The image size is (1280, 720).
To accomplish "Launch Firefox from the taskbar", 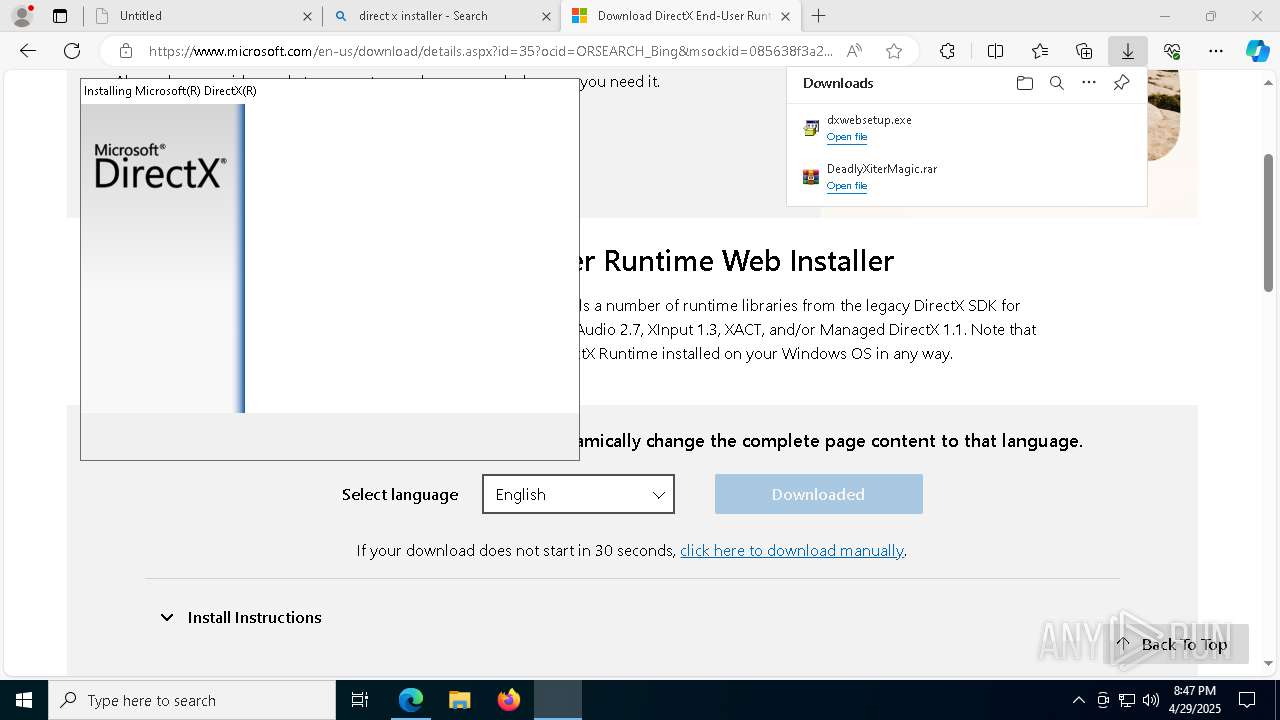I will (x=508, y=700).
